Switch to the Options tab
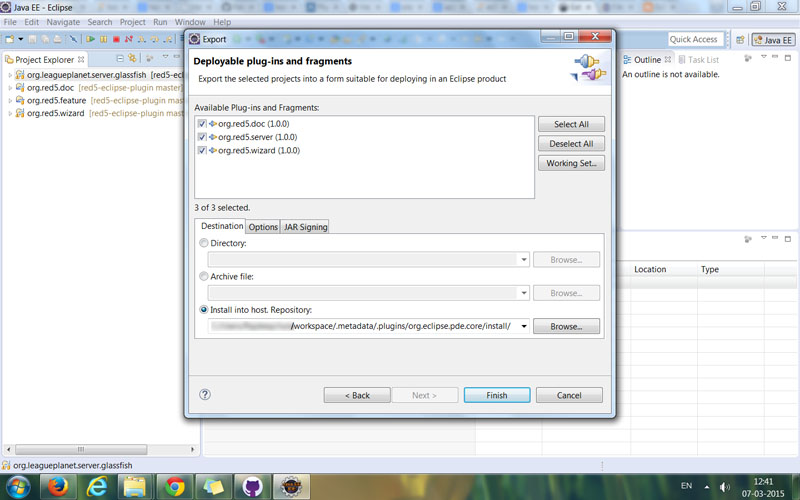 click(x=263, y=227)
